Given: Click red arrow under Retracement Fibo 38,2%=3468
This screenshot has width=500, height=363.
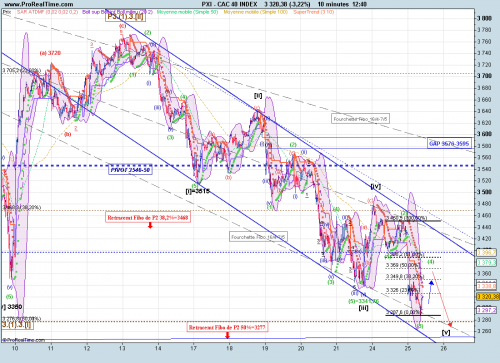Looking at the screenshot, I should (150, 226).
